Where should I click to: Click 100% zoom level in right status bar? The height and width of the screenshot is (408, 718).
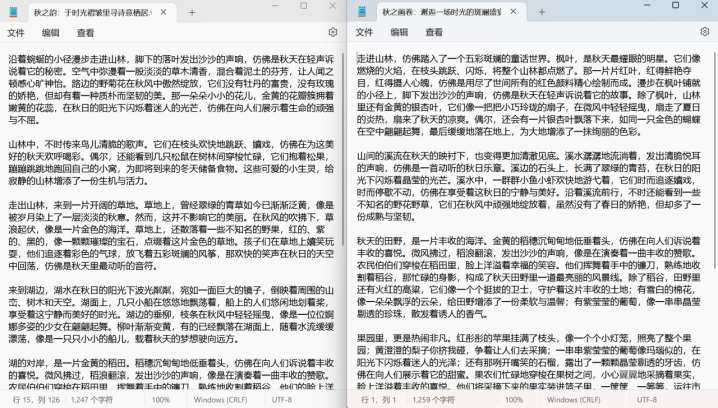pyautogui.click(x=514, y=400)
